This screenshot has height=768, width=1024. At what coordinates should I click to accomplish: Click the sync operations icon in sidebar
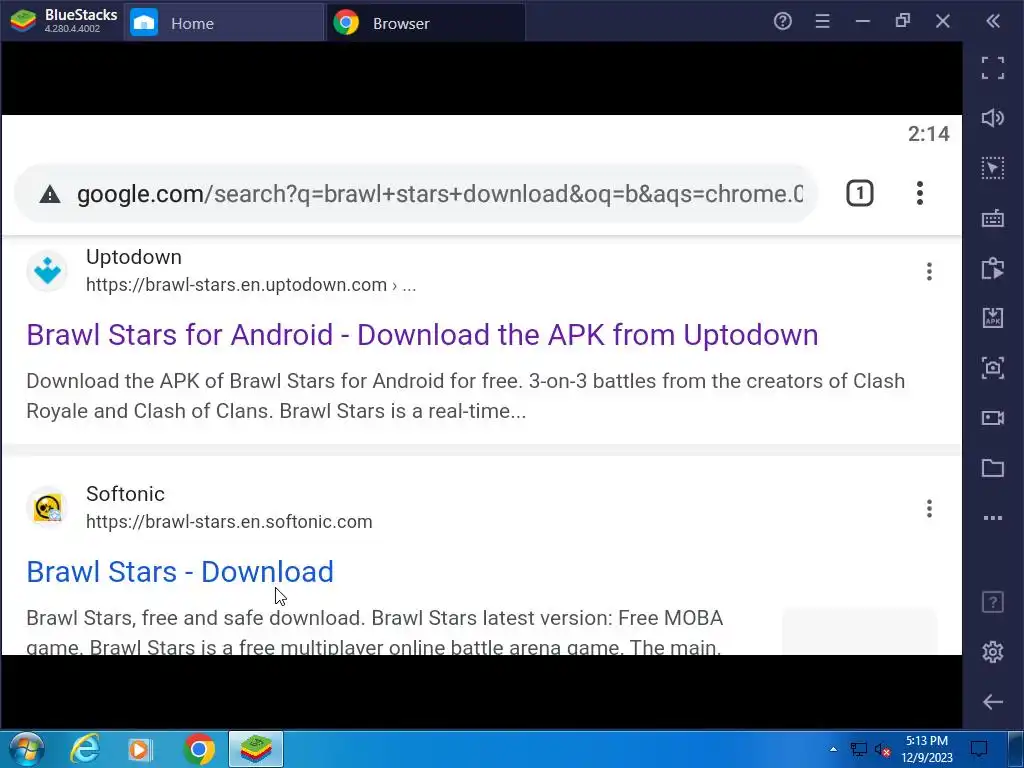click(993, 268)
